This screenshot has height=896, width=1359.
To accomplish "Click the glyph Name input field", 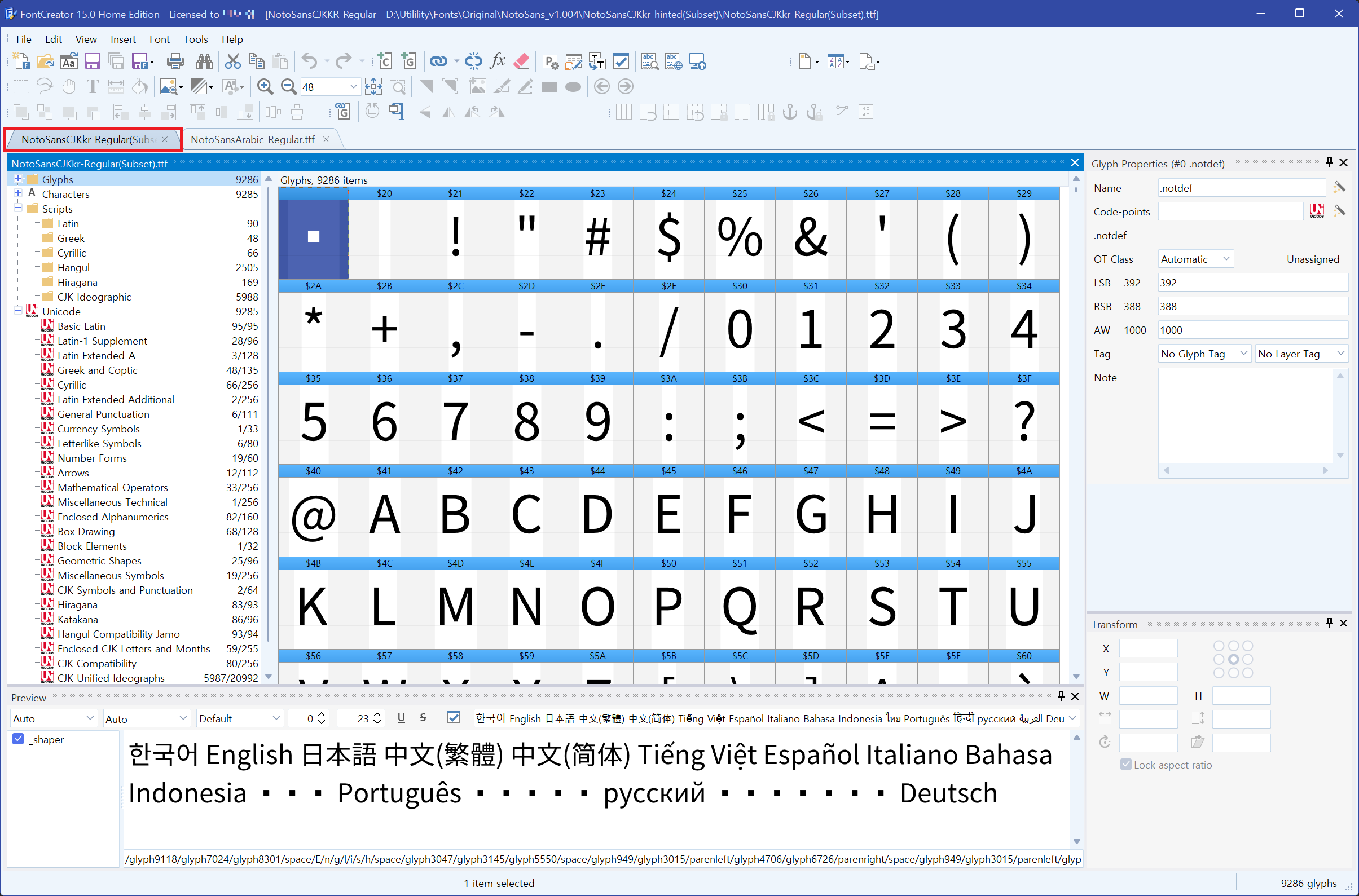I will (1241, 188).
